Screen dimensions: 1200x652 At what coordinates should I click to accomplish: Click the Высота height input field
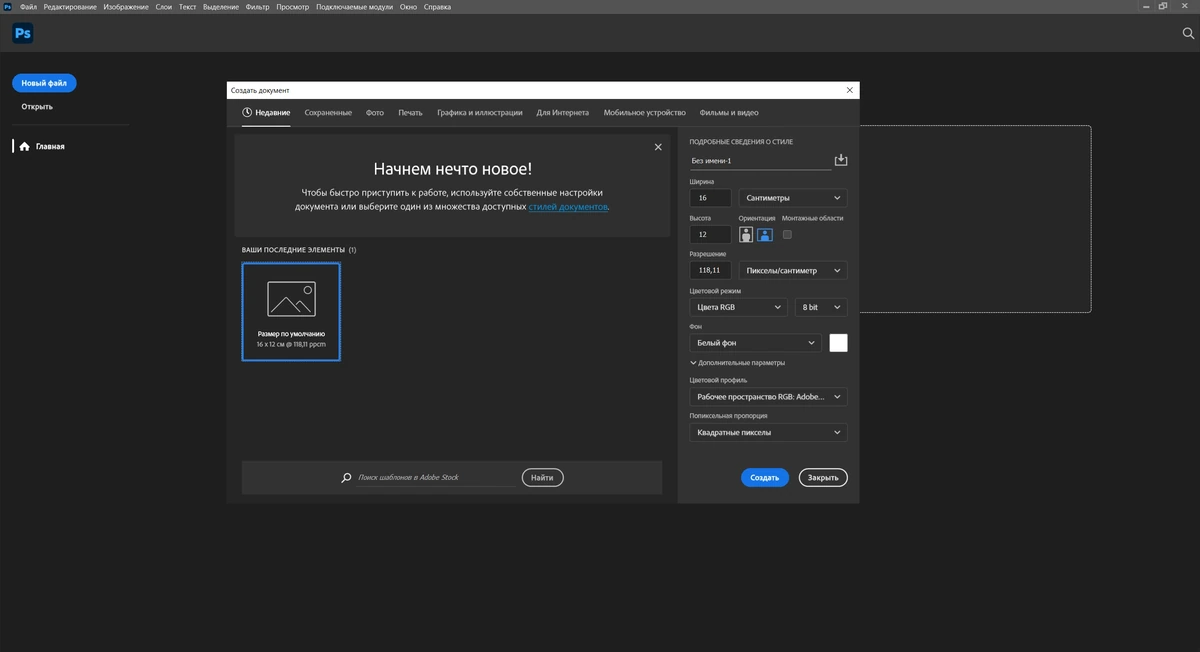pyautogui.click(x=710, y=235)
